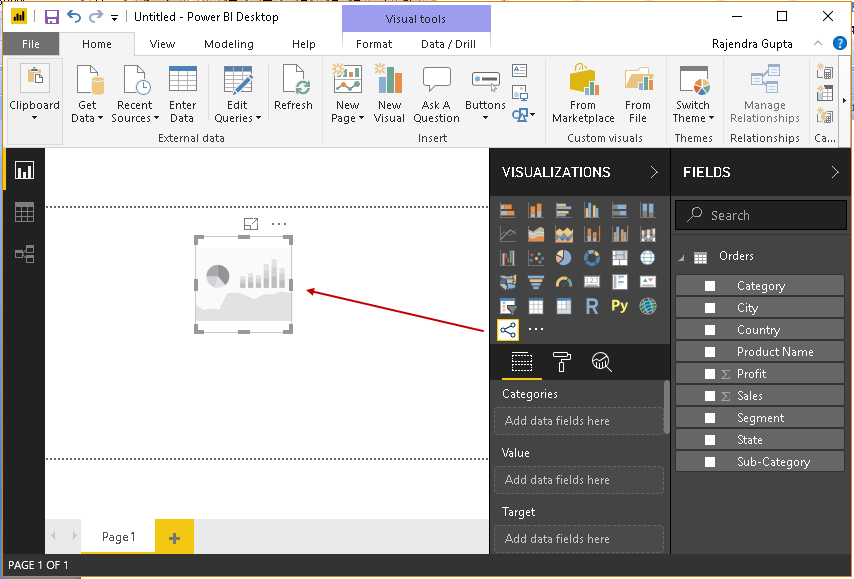Screen dimensions: 854x579
Task: Open the Model relationships view icon
Action: point(24,253)
